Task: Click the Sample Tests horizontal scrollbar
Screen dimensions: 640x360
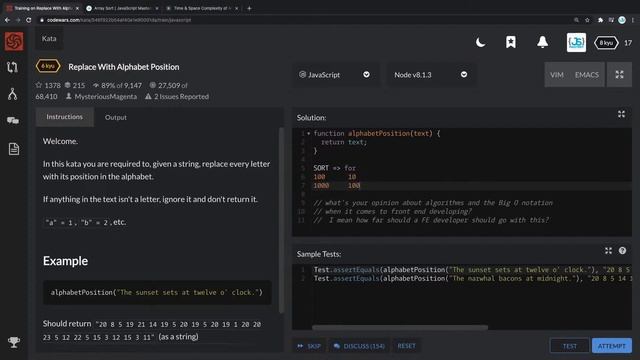Action: click(x=400, y=327)
